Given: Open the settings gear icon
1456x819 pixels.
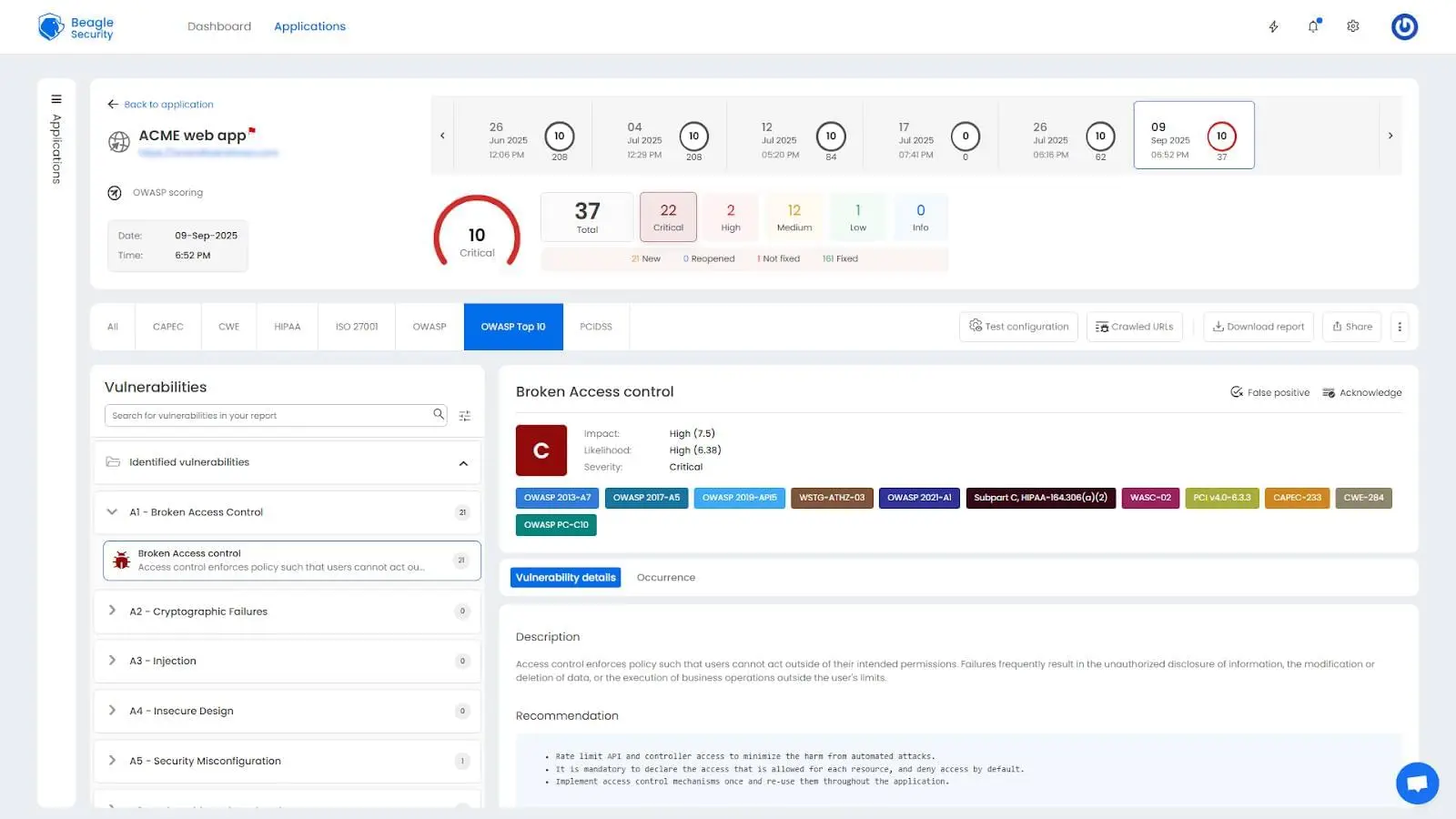Looking at the screenshot, I should coord(1353,26).
